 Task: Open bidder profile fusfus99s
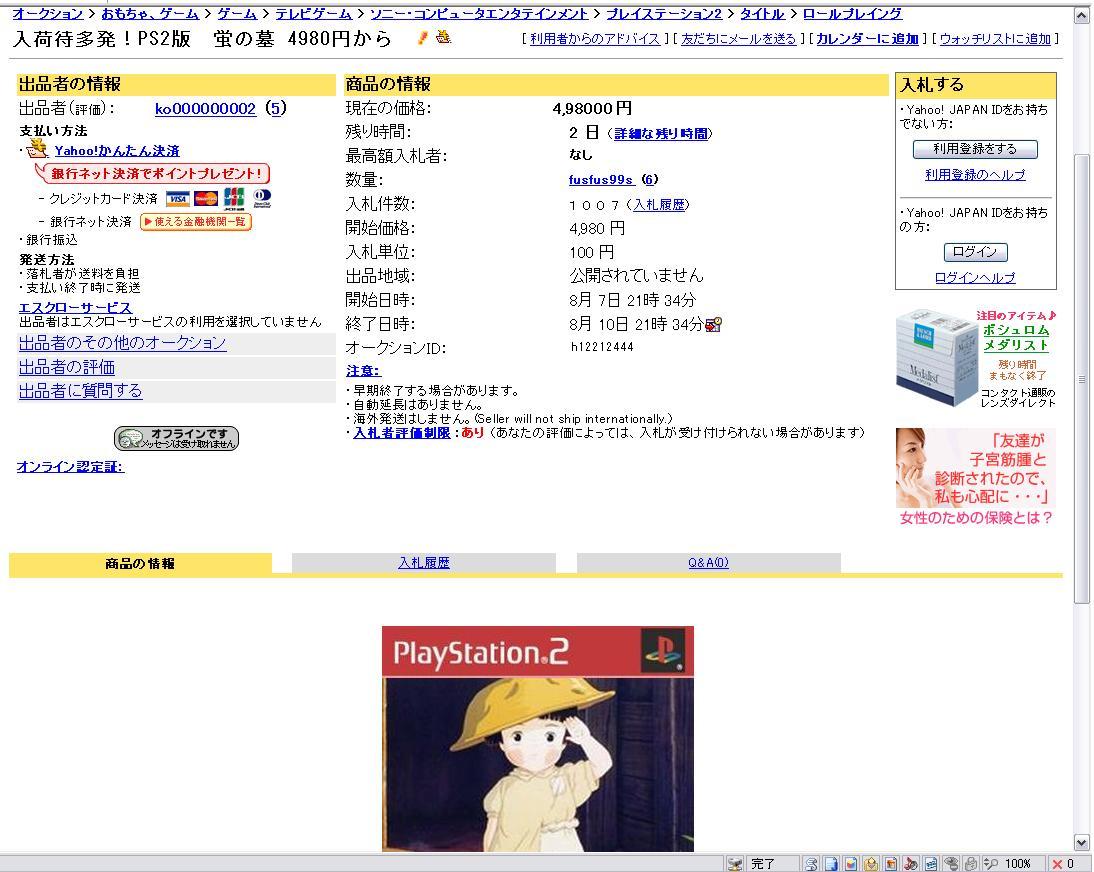tap(601, 179)
